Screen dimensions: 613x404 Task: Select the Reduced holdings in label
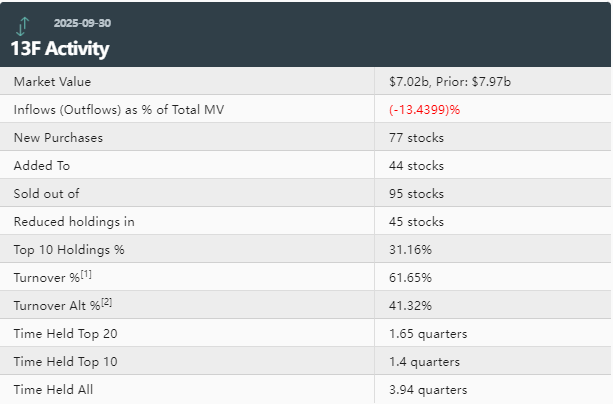pos(74,221)
